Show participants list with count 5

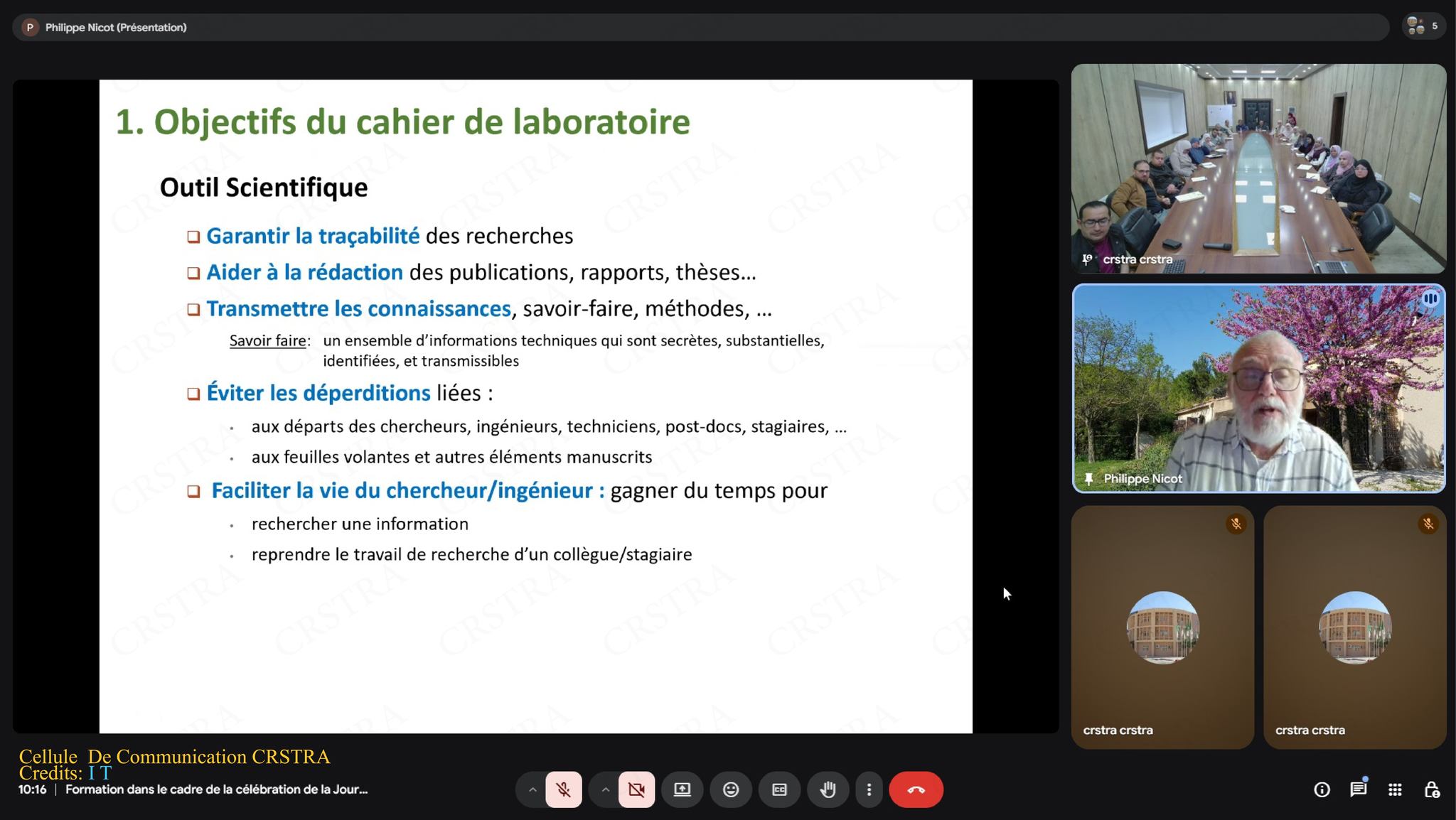1423,26
